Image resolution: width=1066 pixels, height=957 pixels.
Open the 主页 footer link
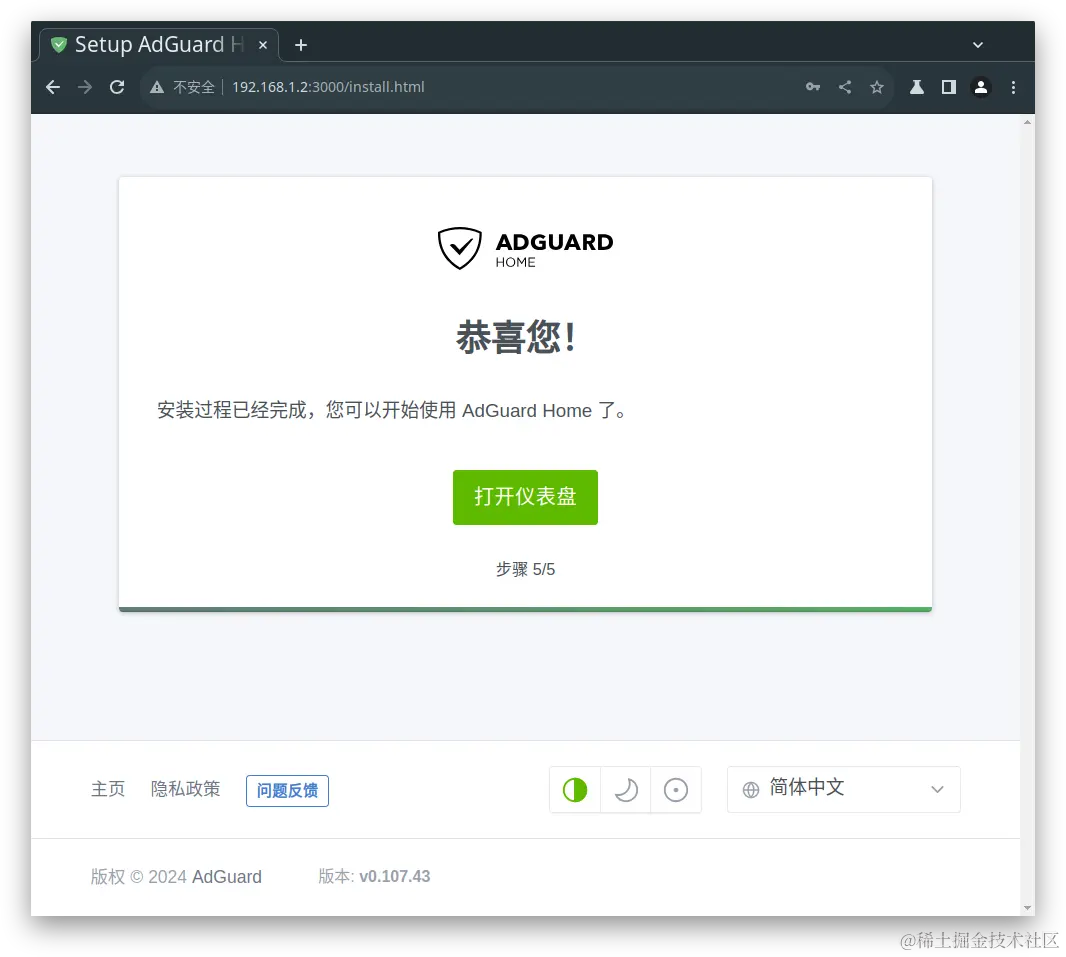point(108,789)
